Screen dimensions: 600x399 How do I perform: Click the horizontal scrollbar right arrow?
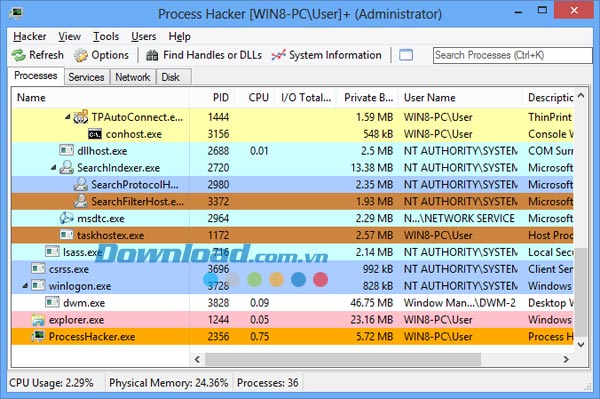pos(566,359)
